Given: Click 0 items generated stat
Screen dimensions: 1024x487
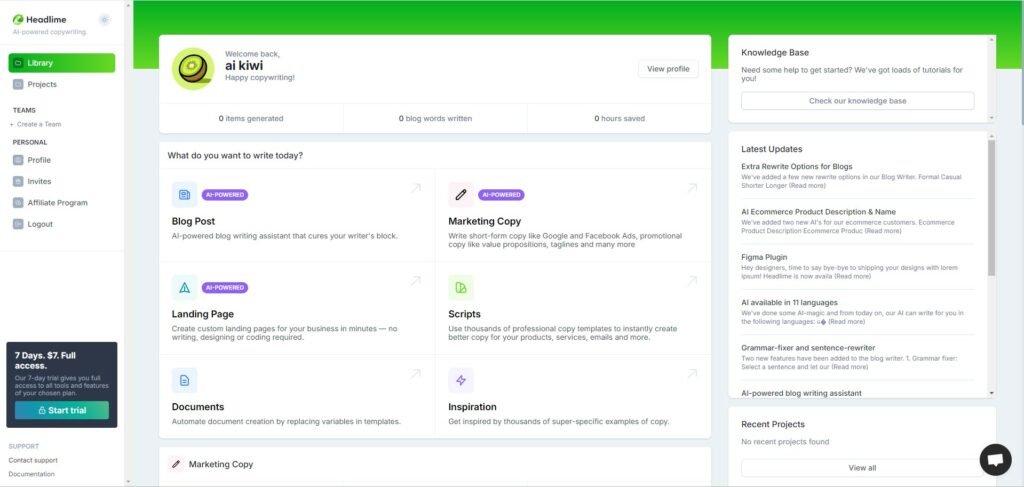Looking at the screenshot, I should click(x=251, y=119).
